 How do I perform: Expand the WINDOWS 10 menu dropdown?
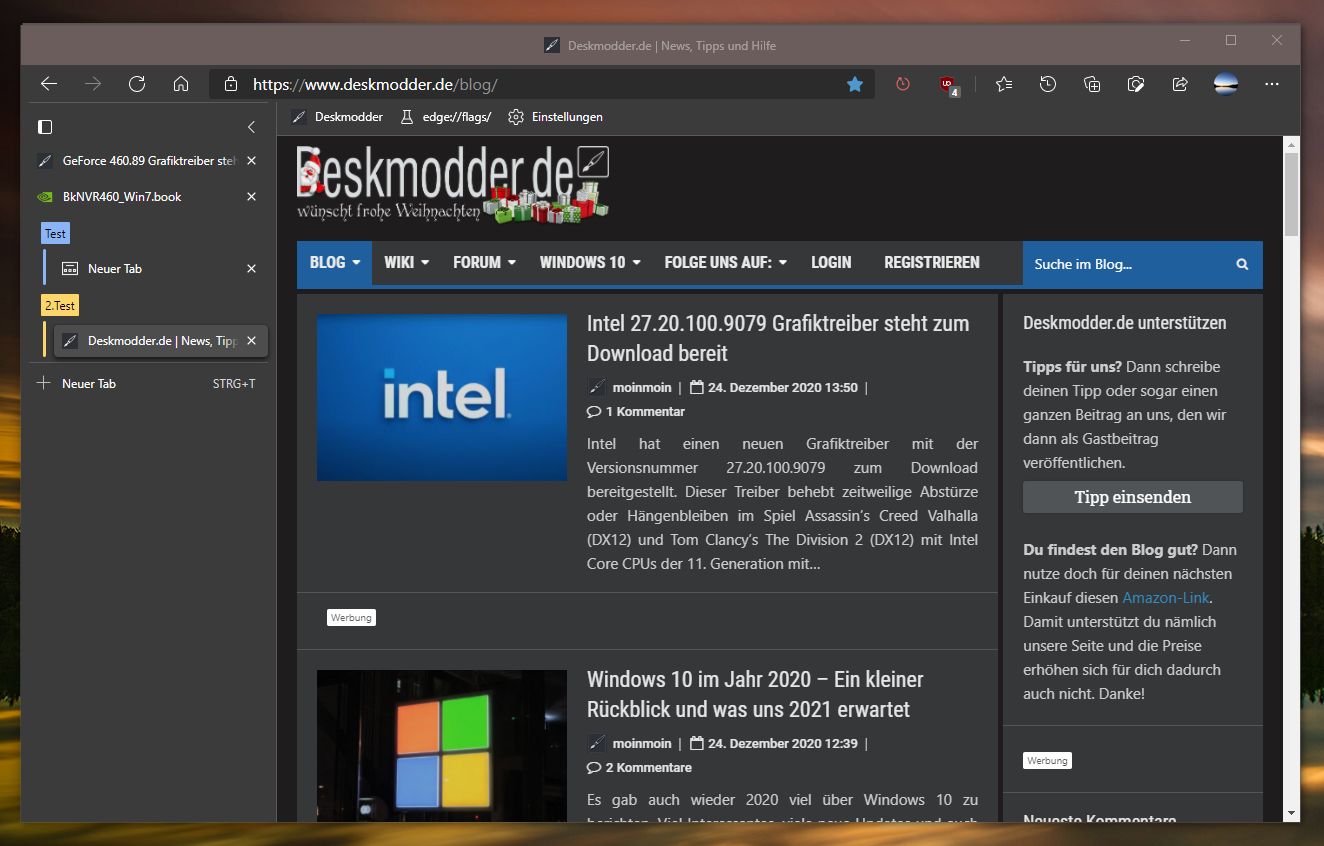click(x=589, y=262)
